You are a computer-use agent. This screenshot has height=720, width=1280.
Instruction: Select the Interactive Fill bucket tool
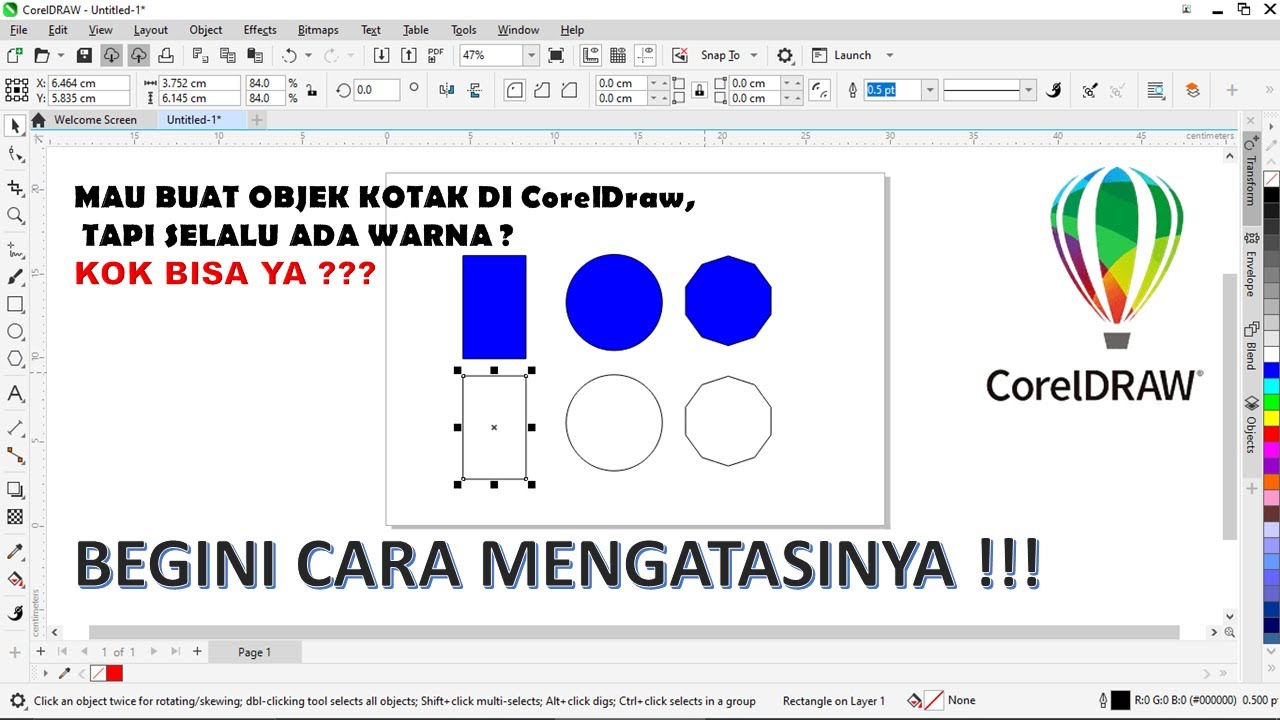point(15,579)
